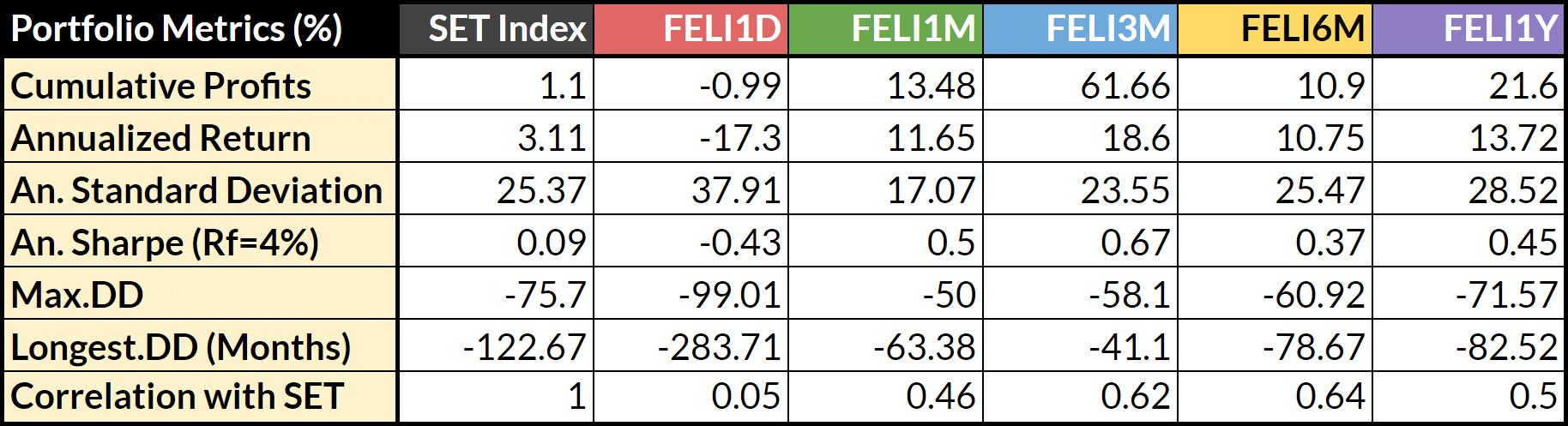Click the Annualized Return row label

click(x=199, y=138)
